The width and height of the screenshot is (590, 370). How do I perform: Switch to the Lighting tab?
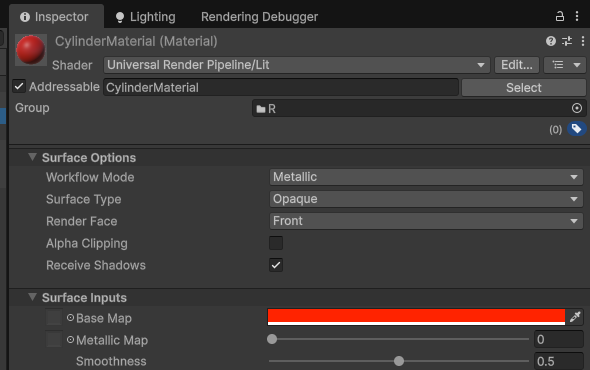coord(146,17)
